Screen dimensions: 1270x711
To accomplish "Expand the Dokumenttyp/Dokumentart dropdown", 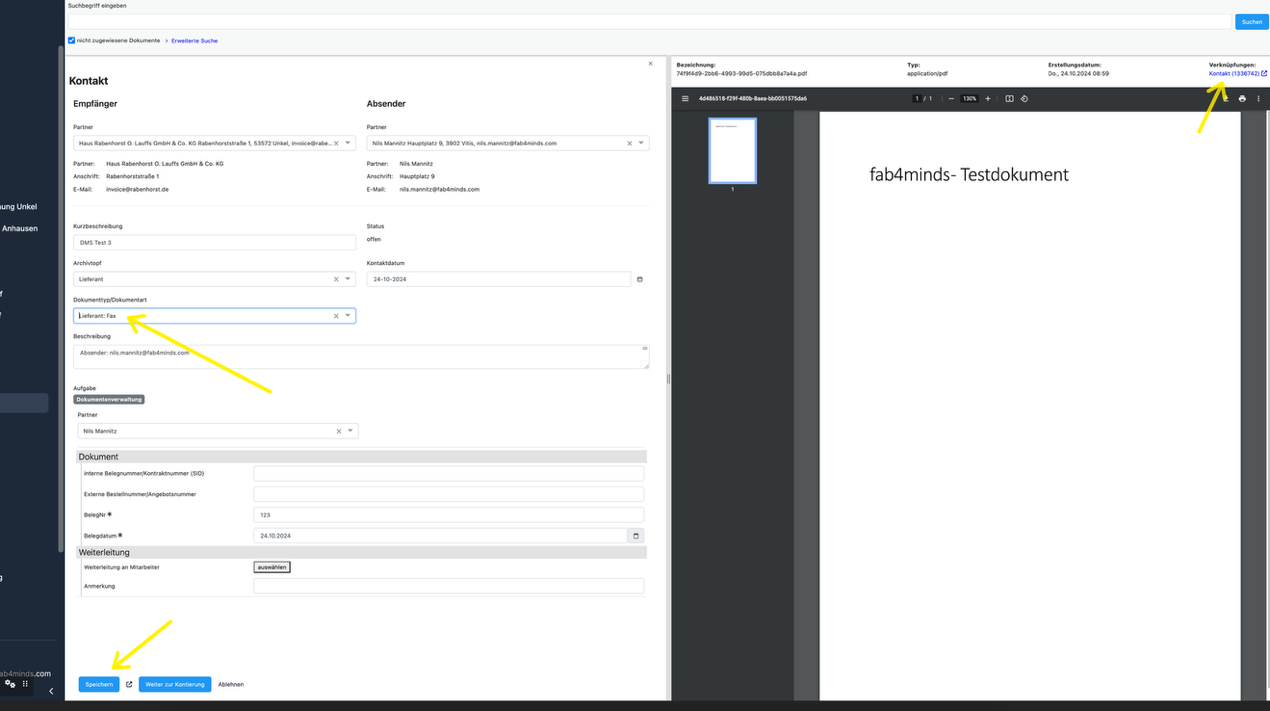I will coord(348,316).
